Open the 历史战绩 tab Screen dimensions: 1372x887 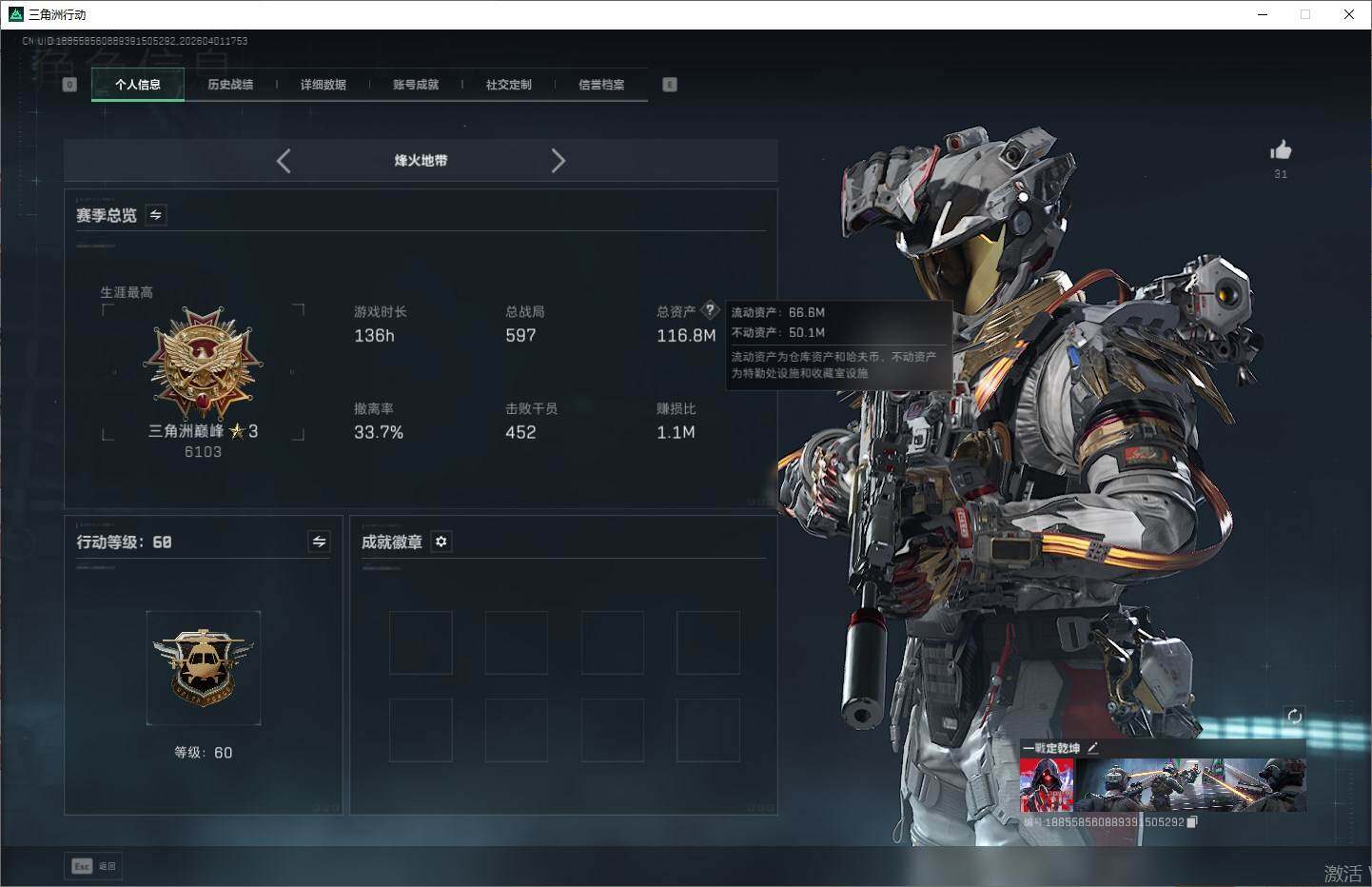click(x=230, y=85)
